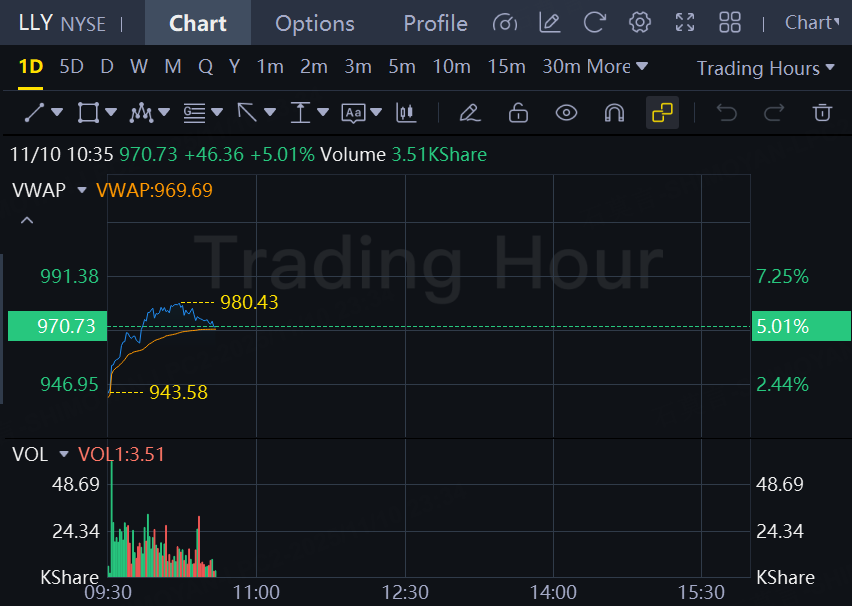The width and height of the screenshot is (852, 606).
Task: Switch to 15m interval
Action: (506, 67)
